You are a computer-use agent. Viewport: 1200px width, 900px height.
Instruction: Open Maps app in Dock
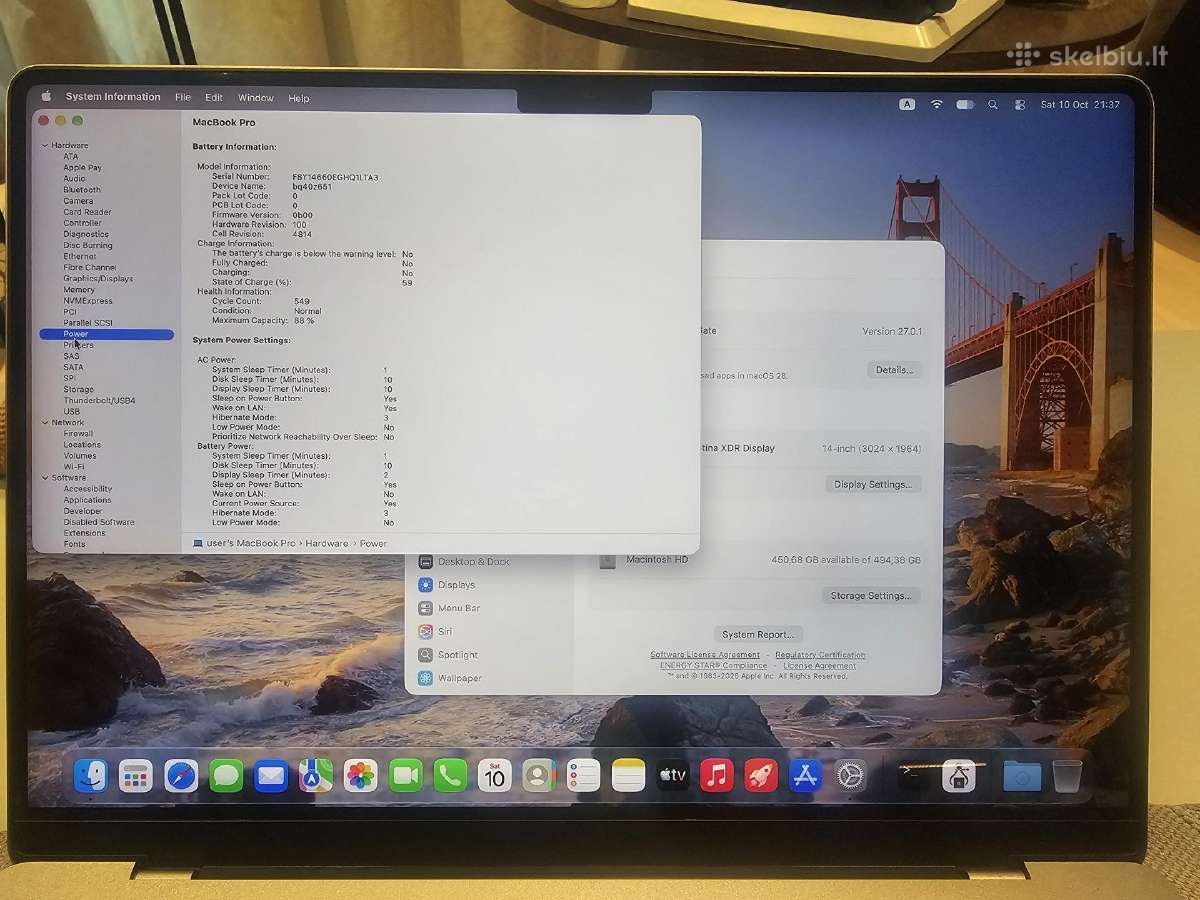coord(316,775)
